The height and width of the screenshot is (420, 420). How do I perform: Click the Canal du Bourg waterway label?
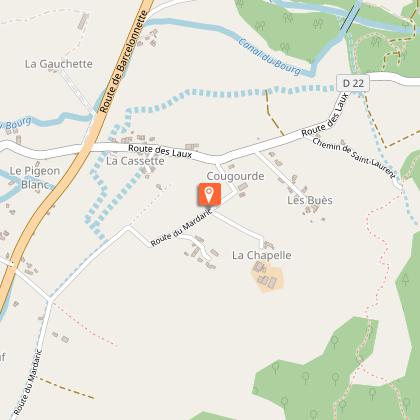tap(270, 57)
